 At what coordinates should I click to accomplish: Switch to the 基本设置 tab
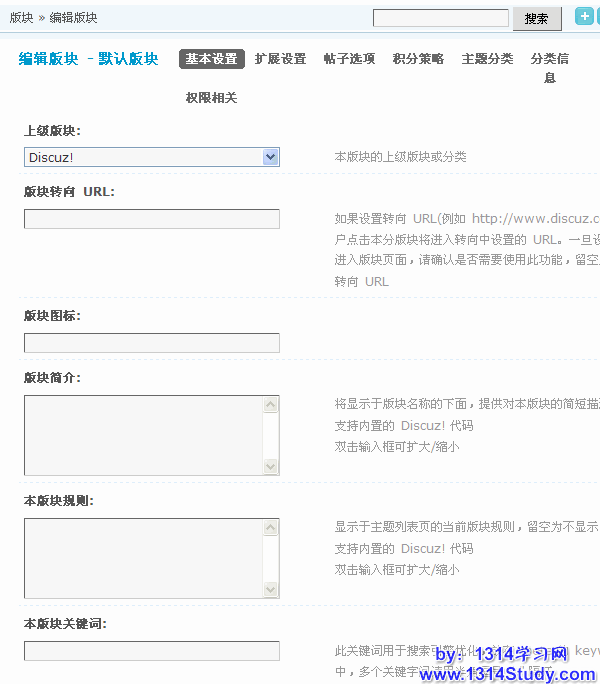point(211,59)
